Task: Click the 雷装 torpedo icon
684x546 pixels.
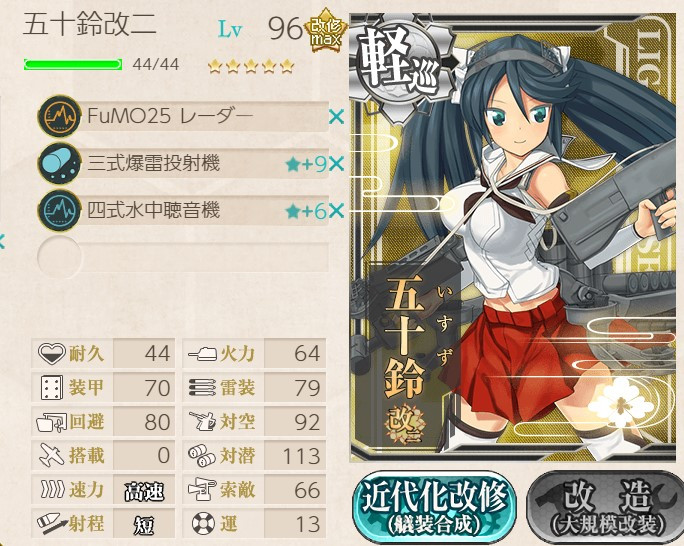Action: [202, 387]
